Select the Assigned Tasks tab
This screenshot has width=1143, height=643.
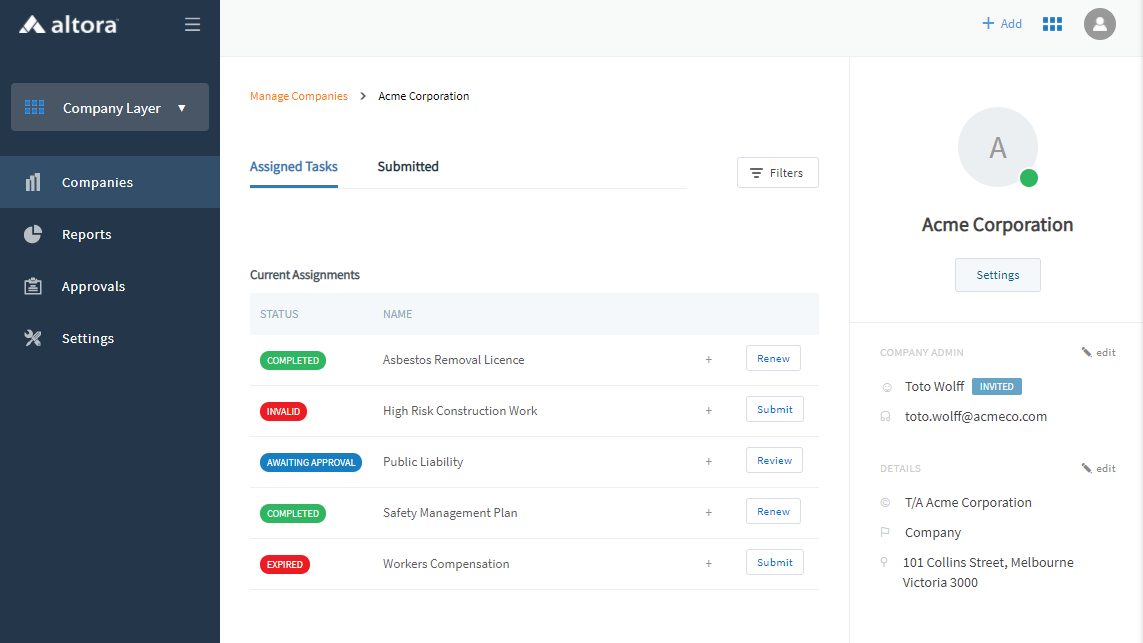[293, 167]
